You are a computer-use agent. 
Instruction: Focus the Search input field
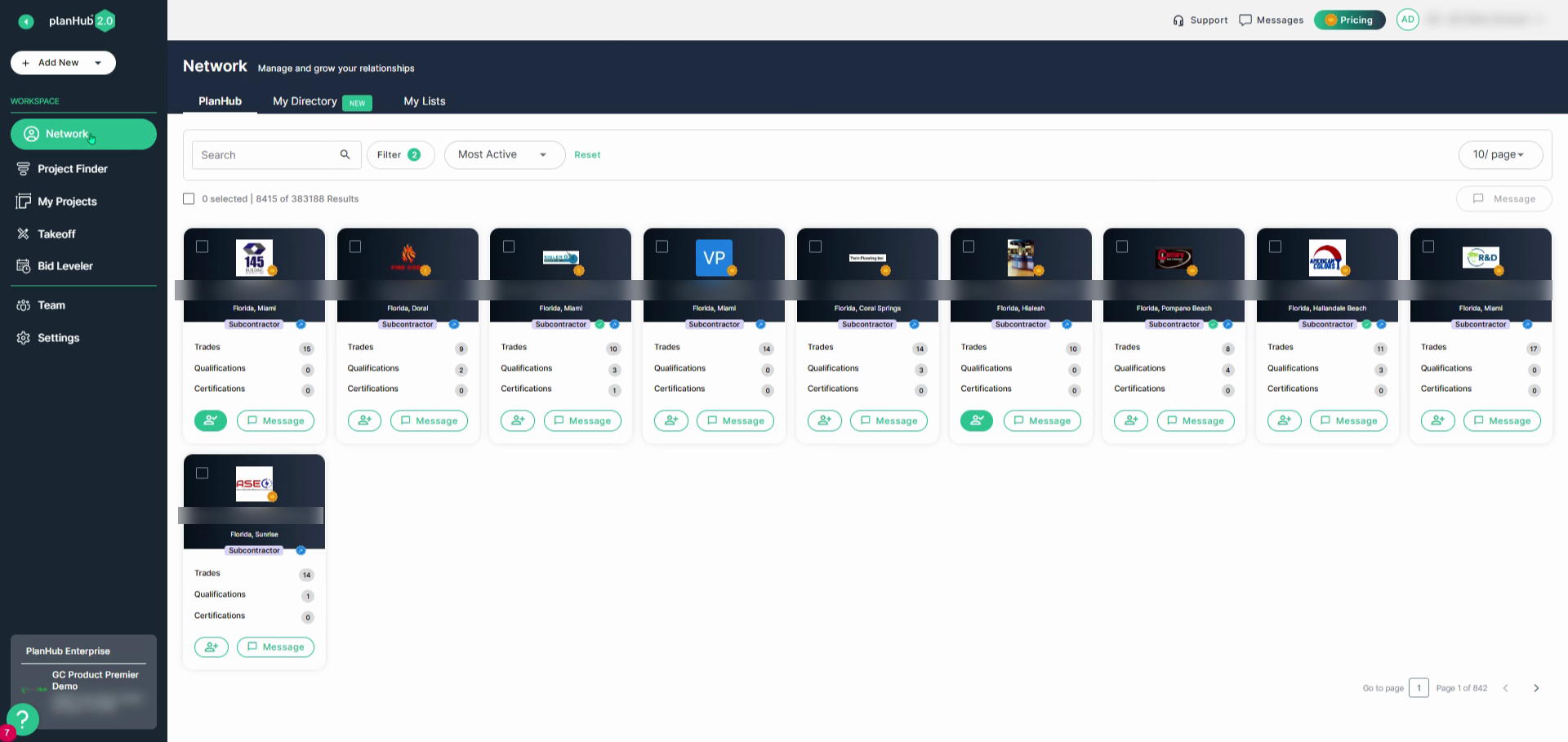276,155
